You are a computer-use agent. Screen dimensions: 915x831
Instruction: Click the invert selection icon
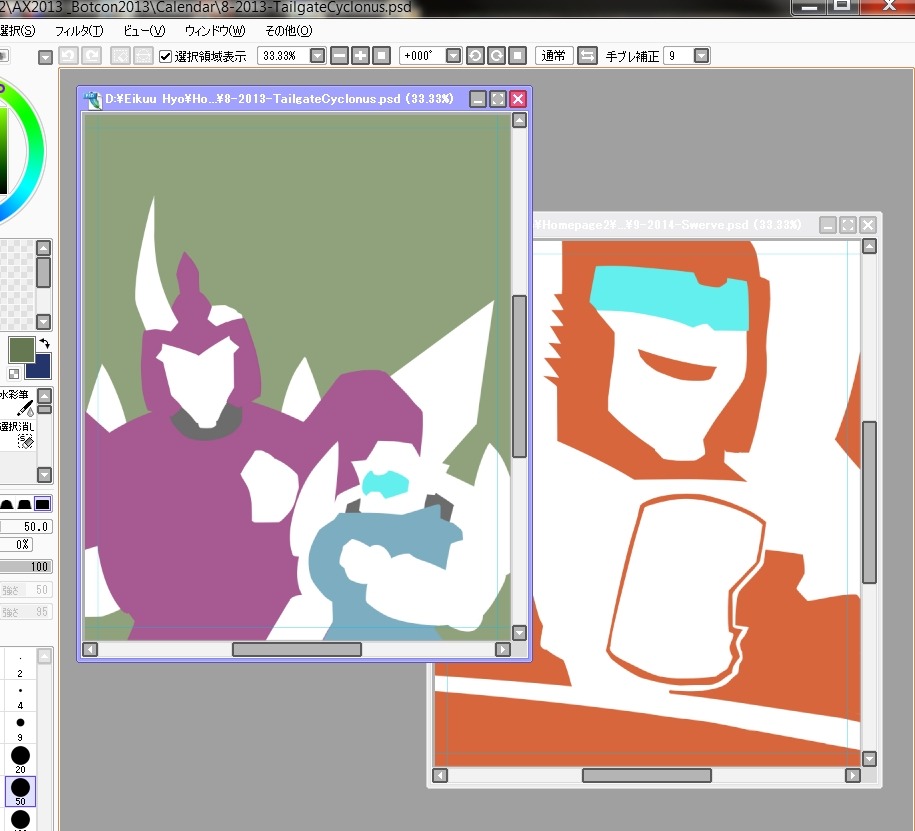tap(143, 56)
